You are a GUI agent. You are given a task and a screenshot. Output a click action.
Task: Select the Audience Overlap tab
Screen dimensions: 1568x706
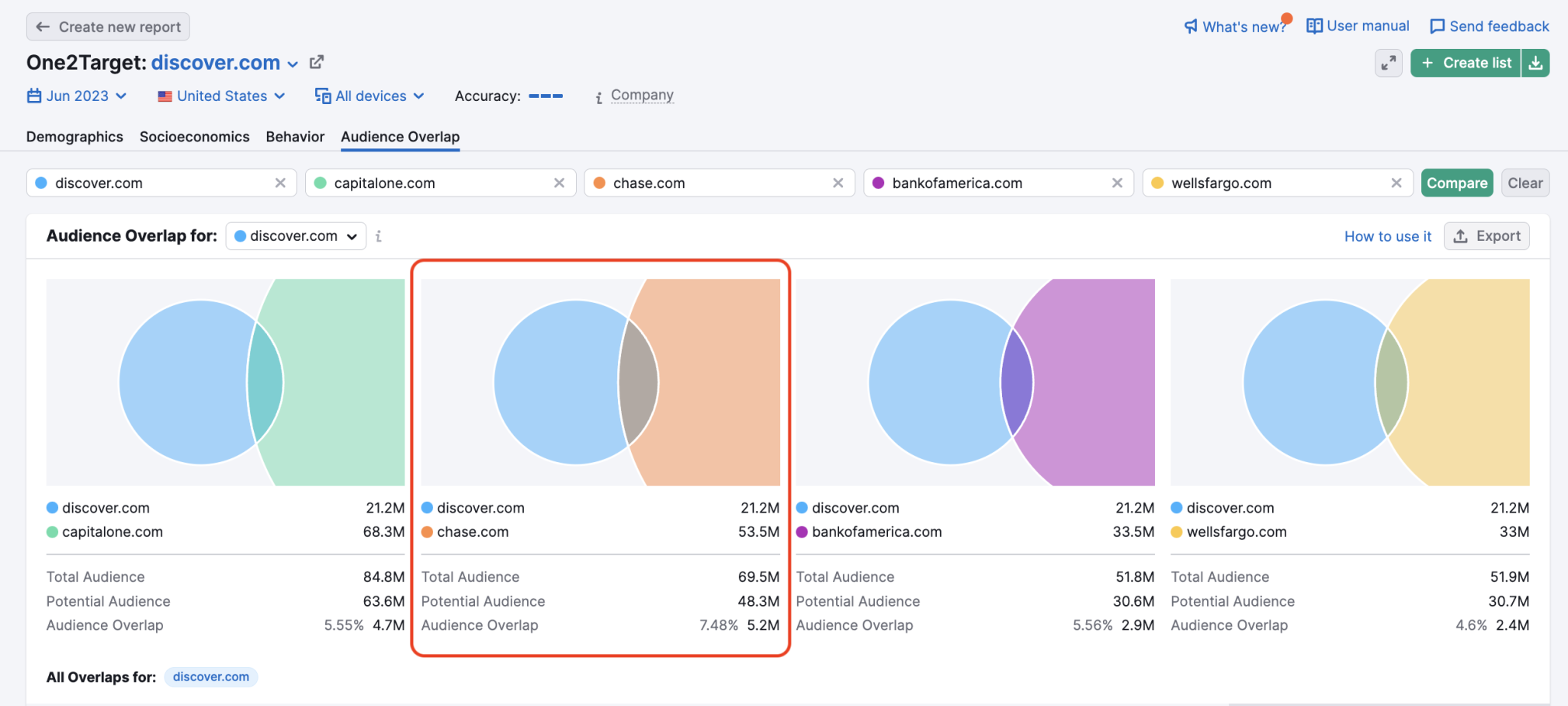pyautogui.click(x=401, y=137)
